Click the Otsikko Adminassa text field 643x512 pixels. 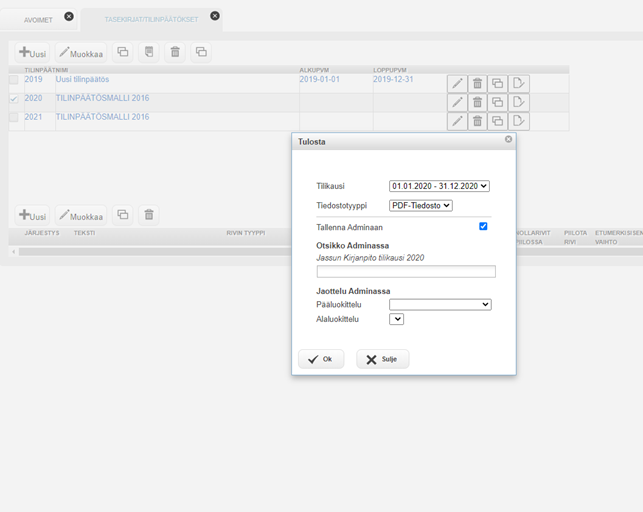[406, 271]
